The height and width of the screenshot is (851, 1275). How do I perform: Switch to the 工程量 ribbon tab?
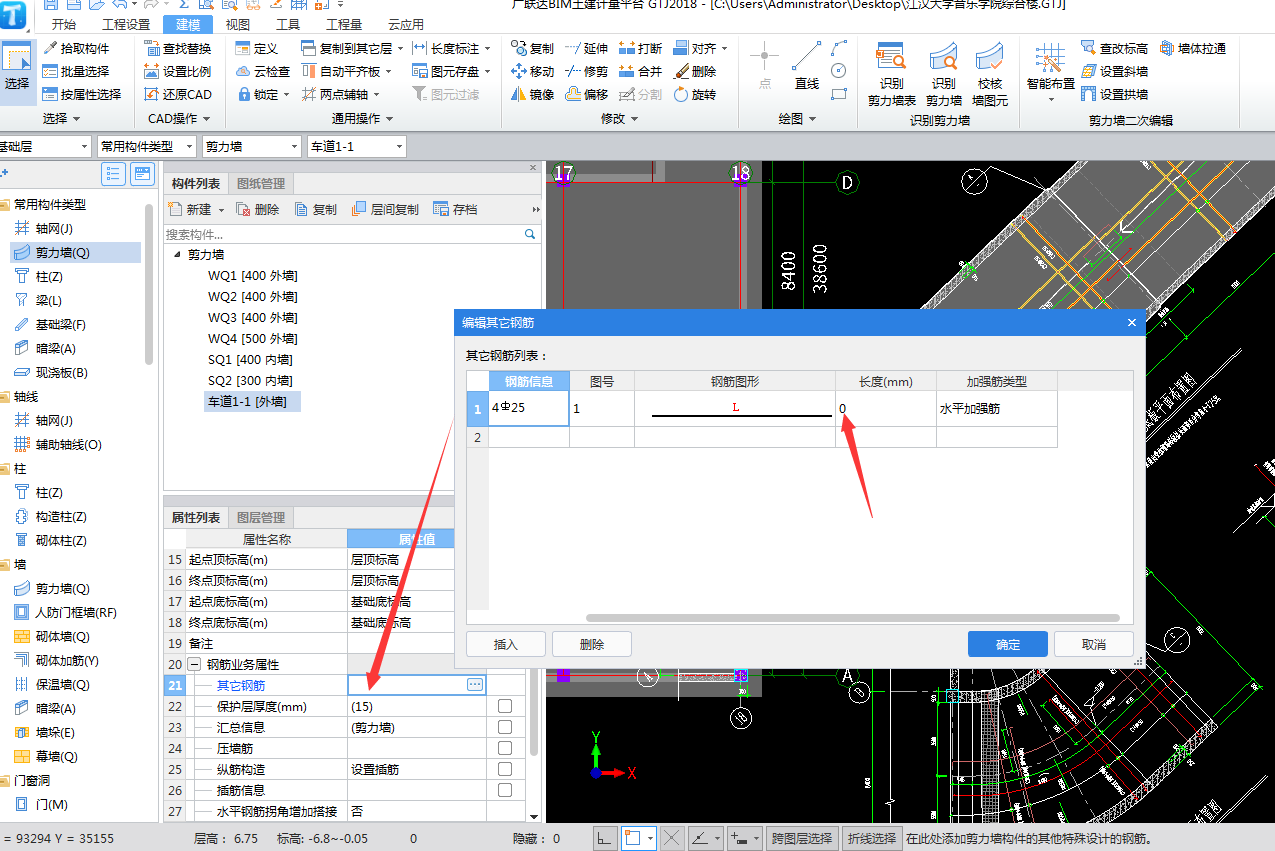345,24
